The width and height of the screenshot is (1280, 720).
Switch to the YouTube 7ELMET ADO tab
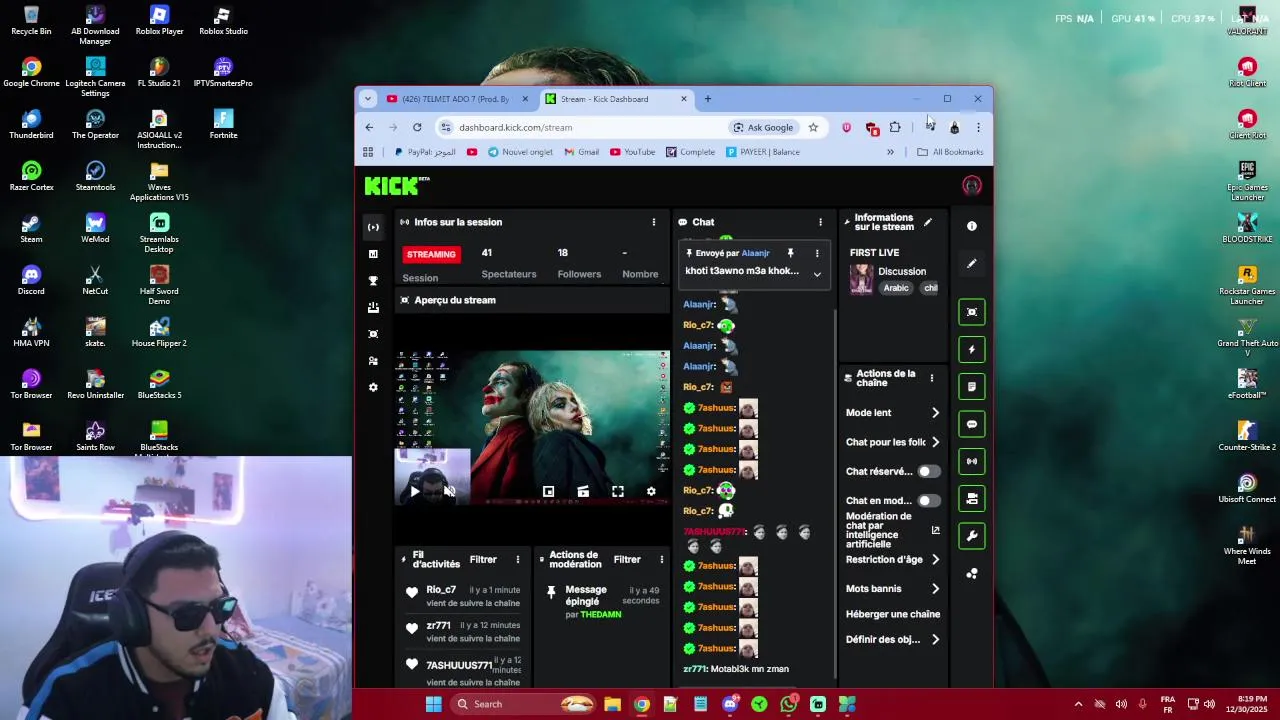[x=456, y=99]
